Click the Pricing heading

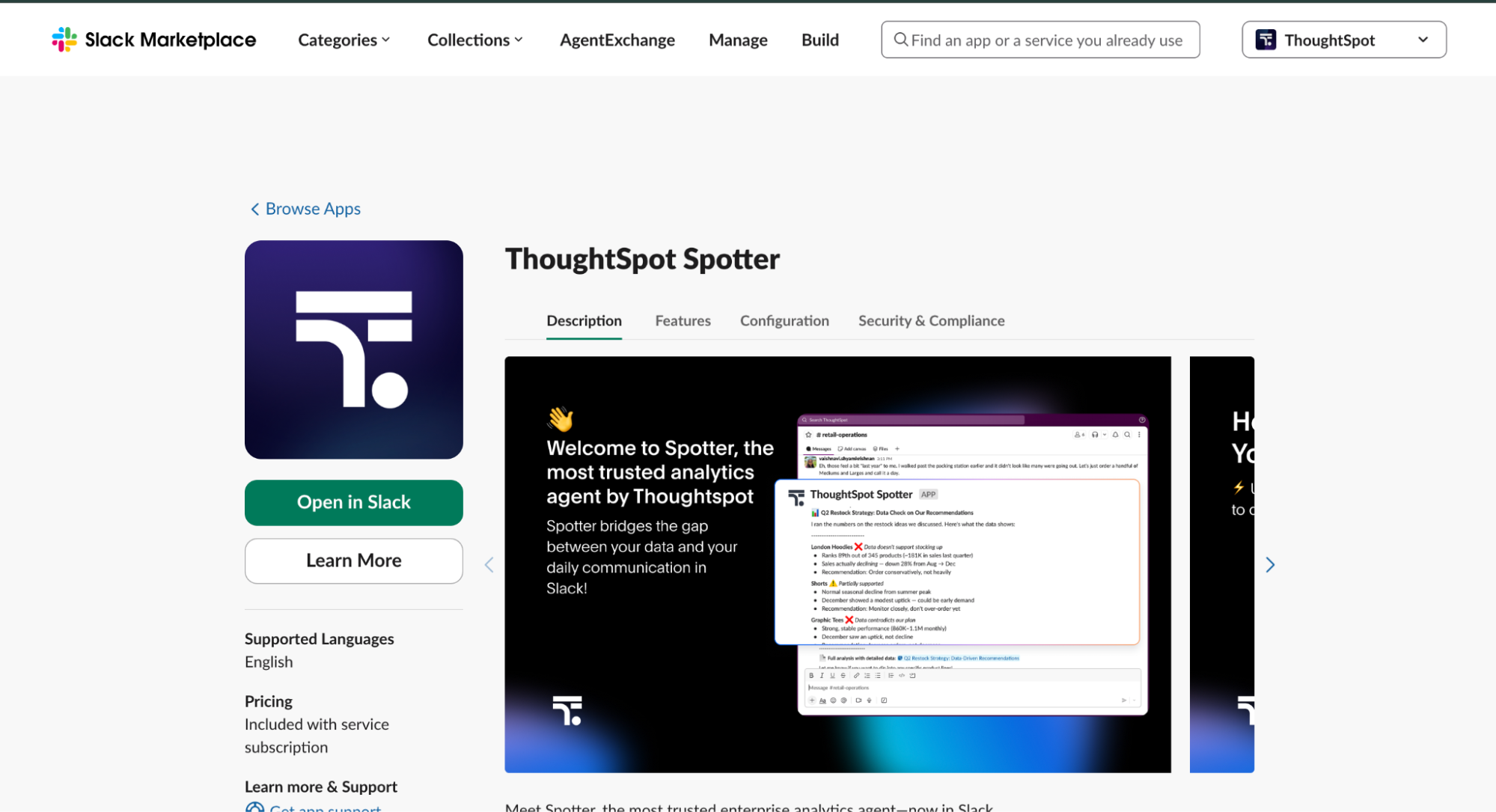coord(268,701)
